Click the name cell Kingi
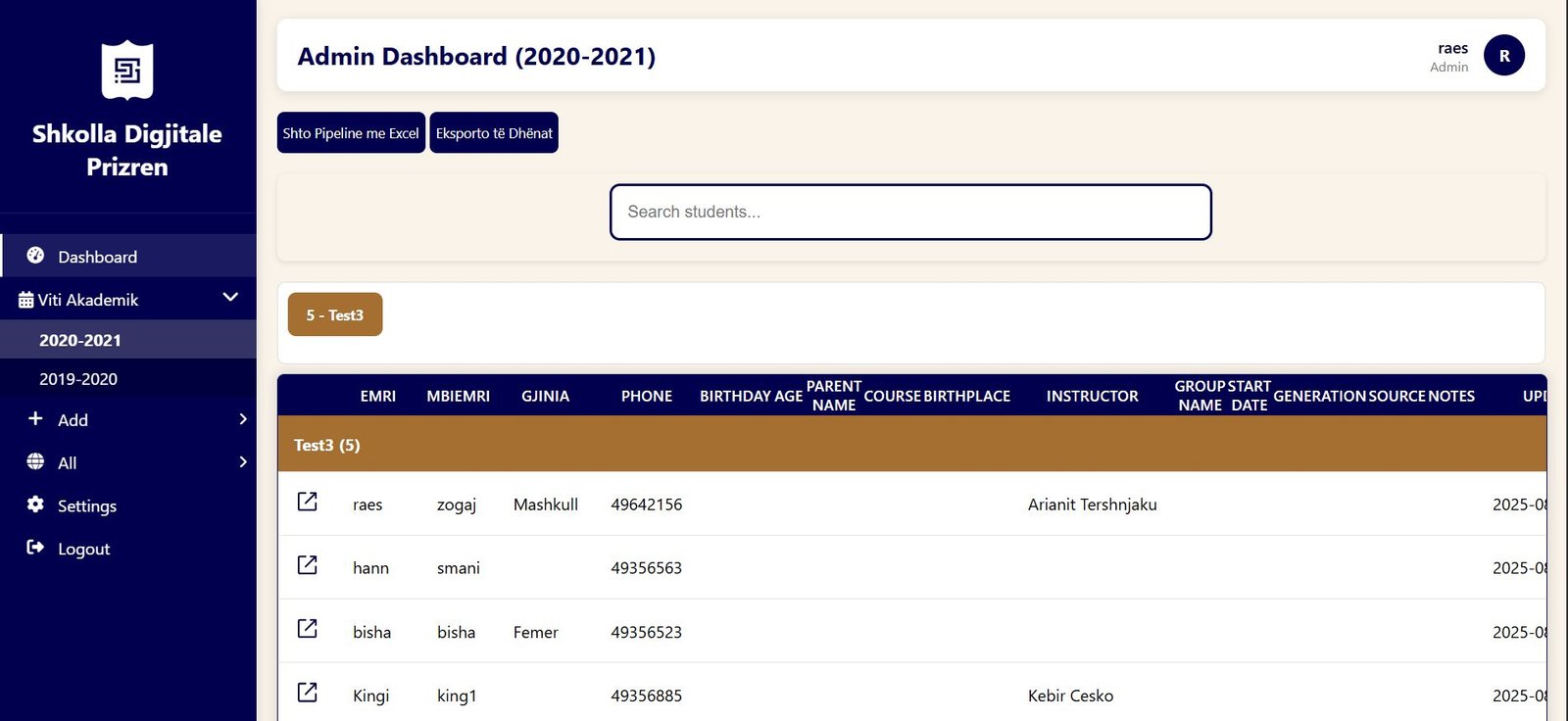This screenshot has width=1568, height=721. click(370, 696)
